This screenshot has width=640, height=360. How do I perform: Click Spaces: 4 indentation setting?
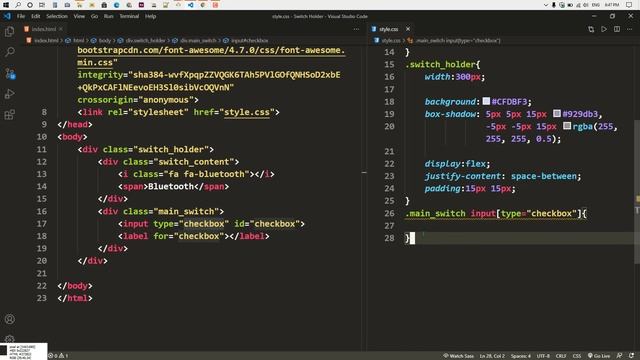tap(520, 356)
